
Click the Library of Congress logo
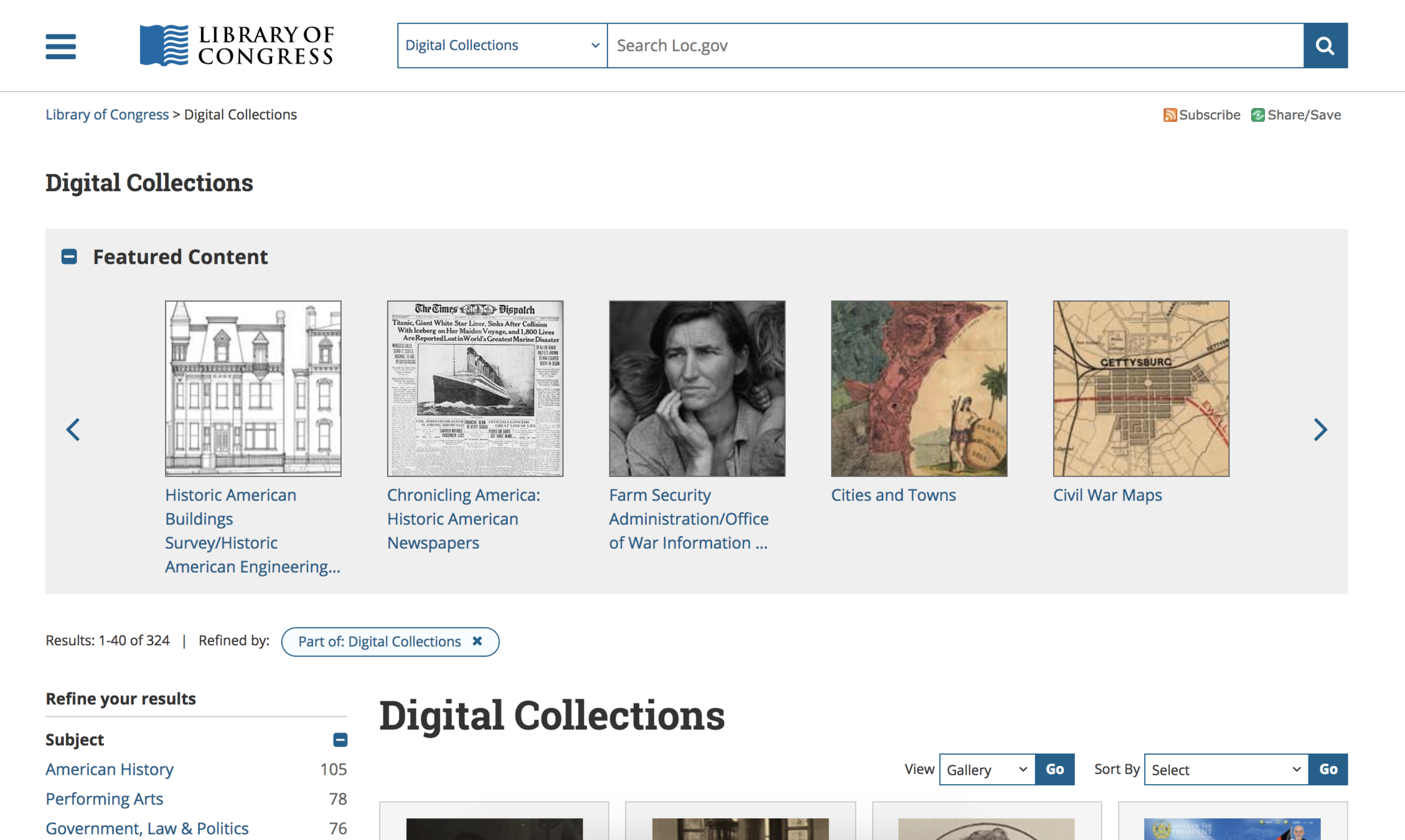237,45
